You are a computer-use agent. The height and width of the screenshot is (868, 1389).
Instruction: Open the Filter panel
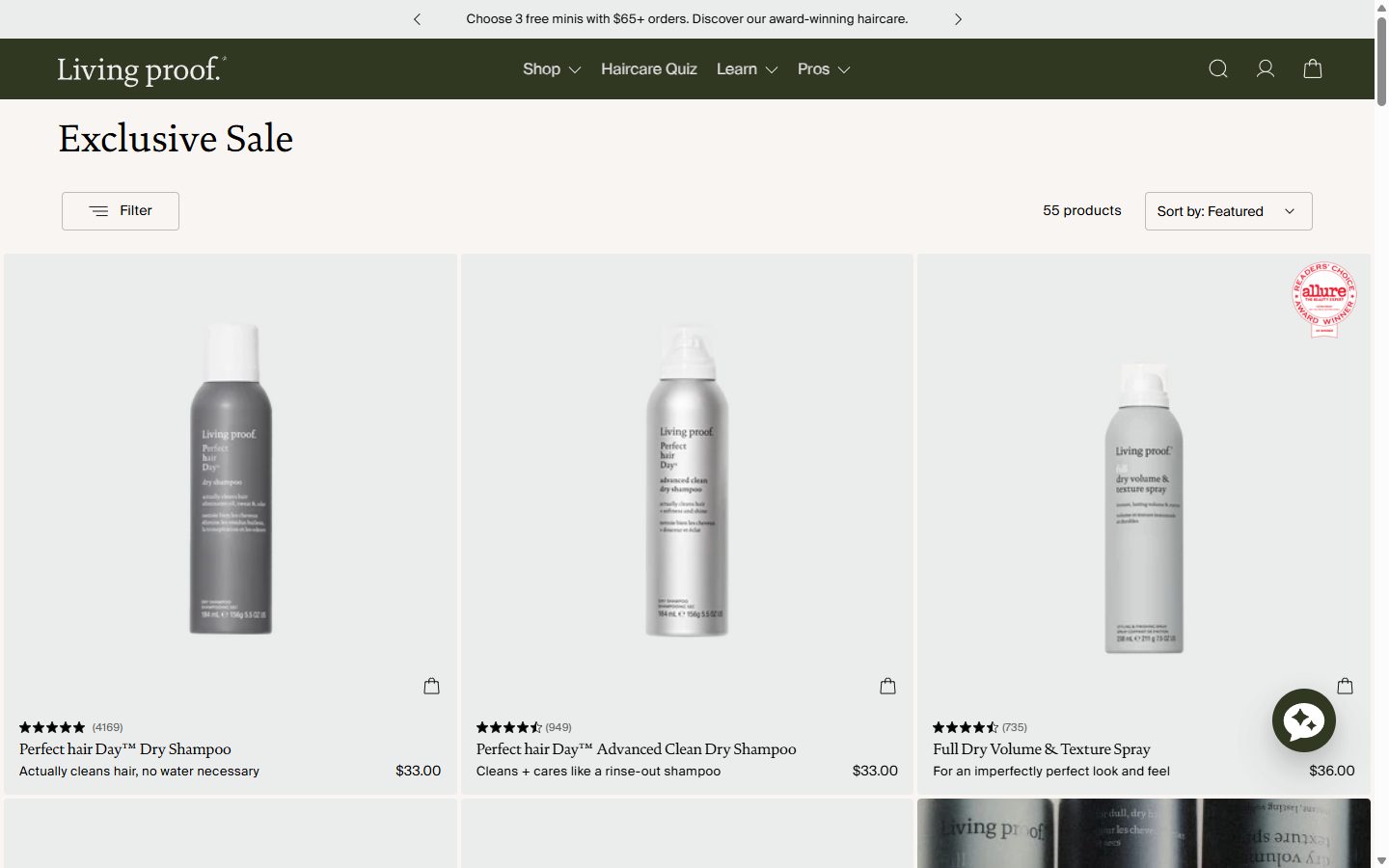(x=121, y=211)
